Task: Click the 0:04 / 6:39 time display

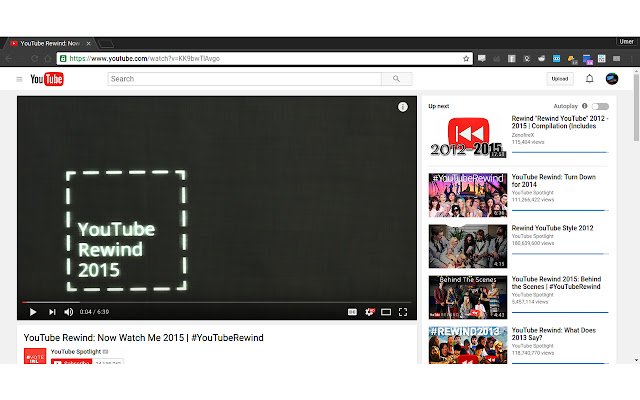Action: [94, 312]
